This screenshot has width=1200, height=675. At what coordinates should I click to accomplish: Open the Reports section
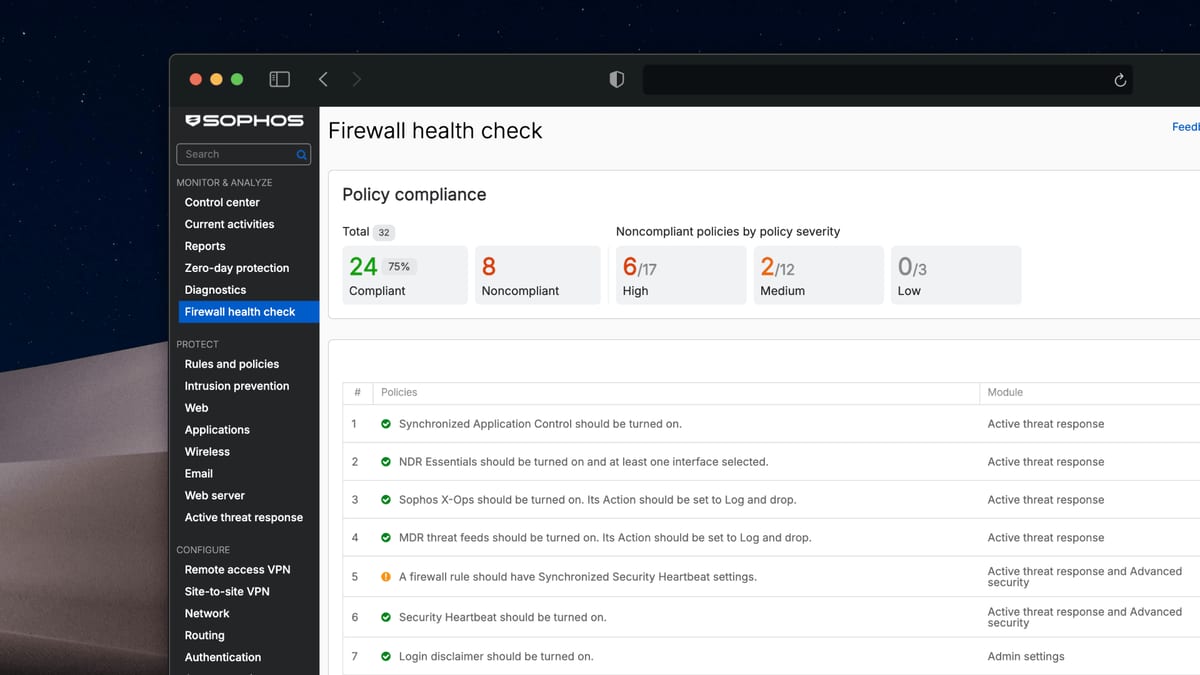click(x=205, y=246)
